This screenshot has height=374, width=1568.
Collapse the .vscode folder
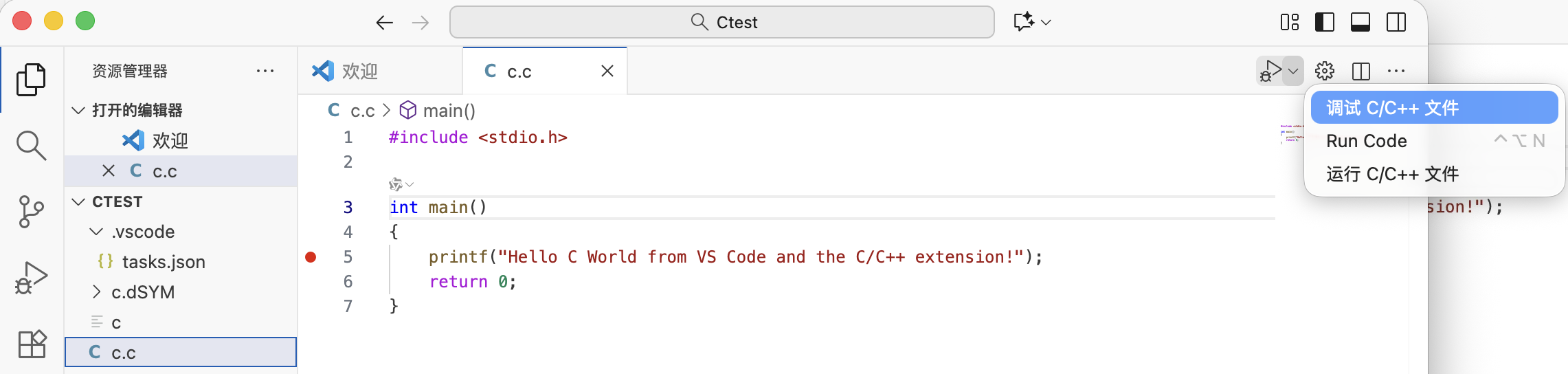(97, 232)
